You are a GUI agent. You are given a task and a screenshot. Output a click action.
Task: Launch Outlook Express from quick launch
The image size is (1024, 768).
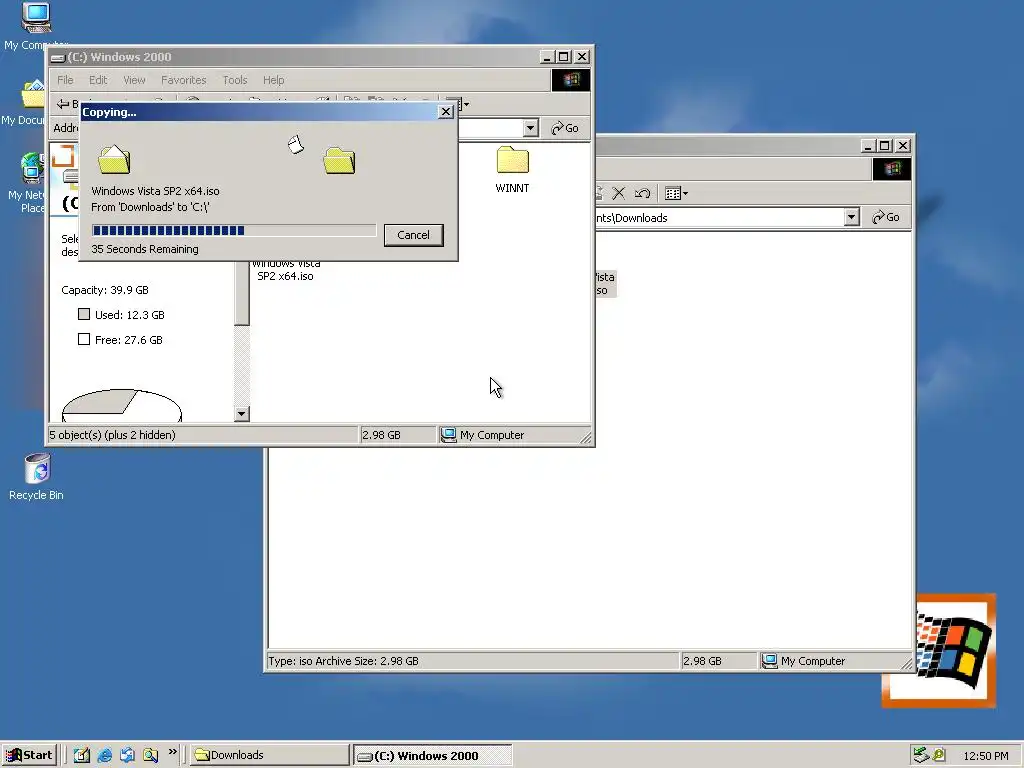[127, 755]
